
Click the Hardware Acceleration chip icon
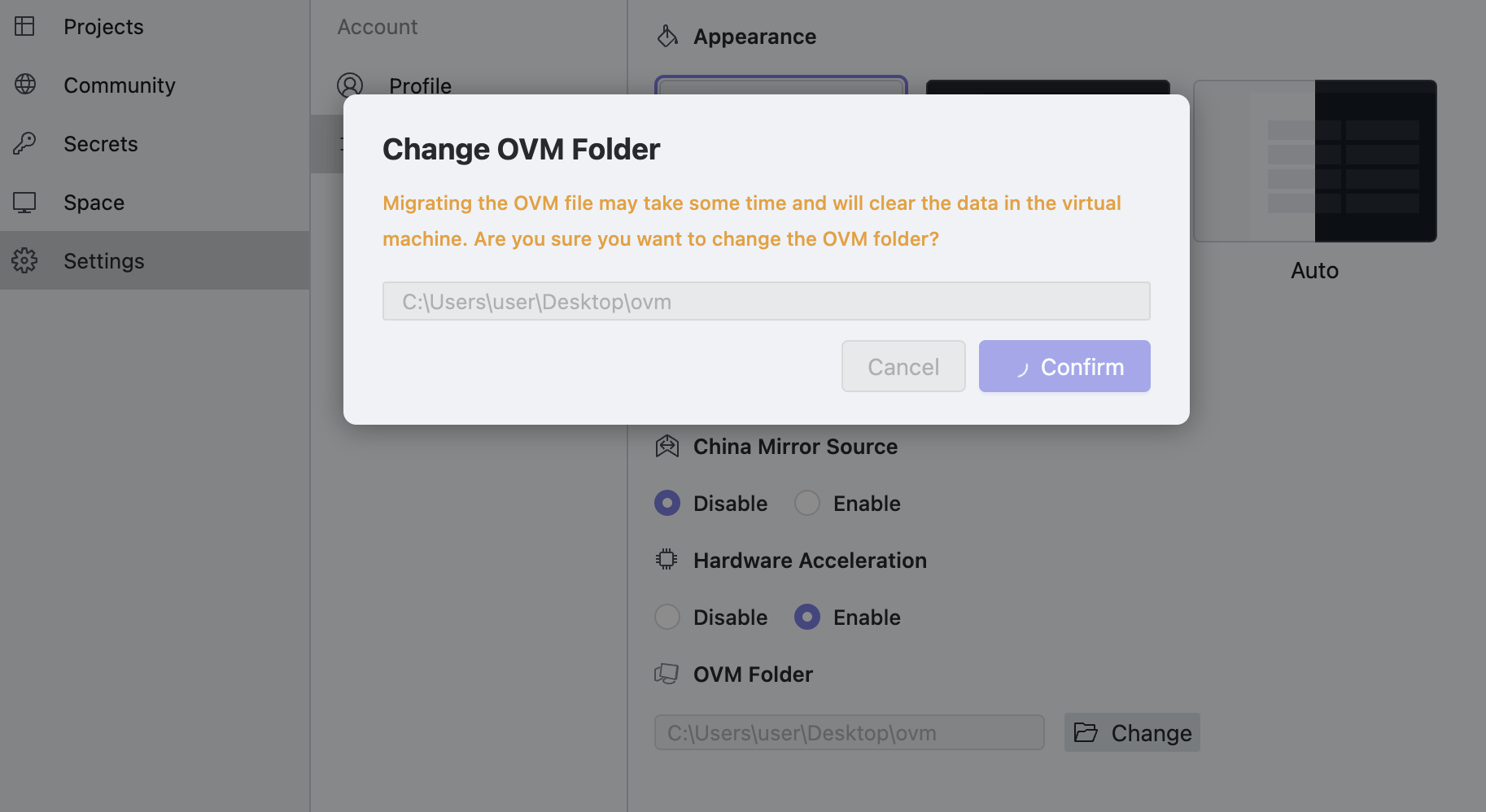667,560
